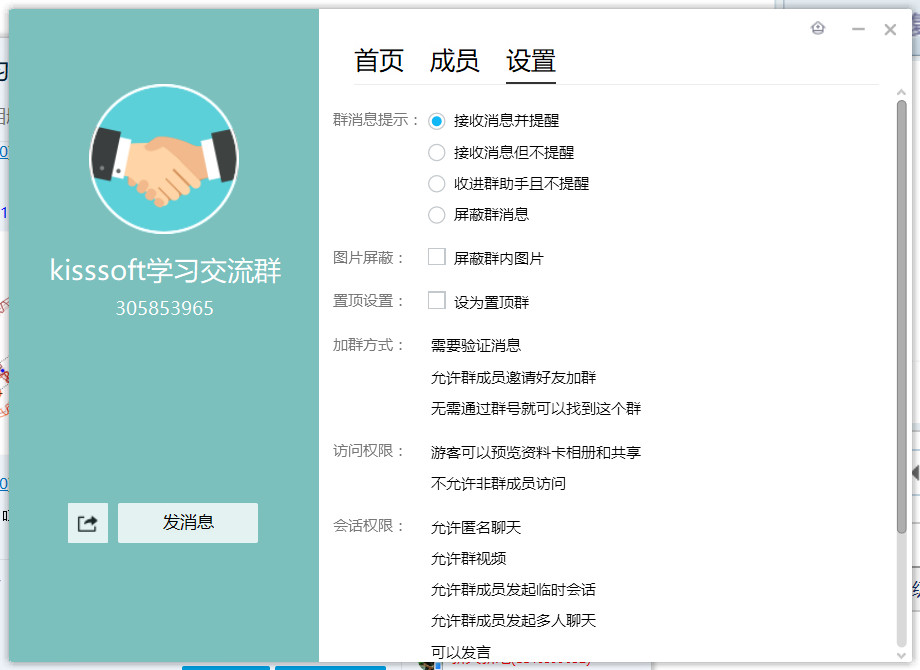920x670 pixels.
Task: Click the scrollbar up arrow
Action: click(902, 92)
